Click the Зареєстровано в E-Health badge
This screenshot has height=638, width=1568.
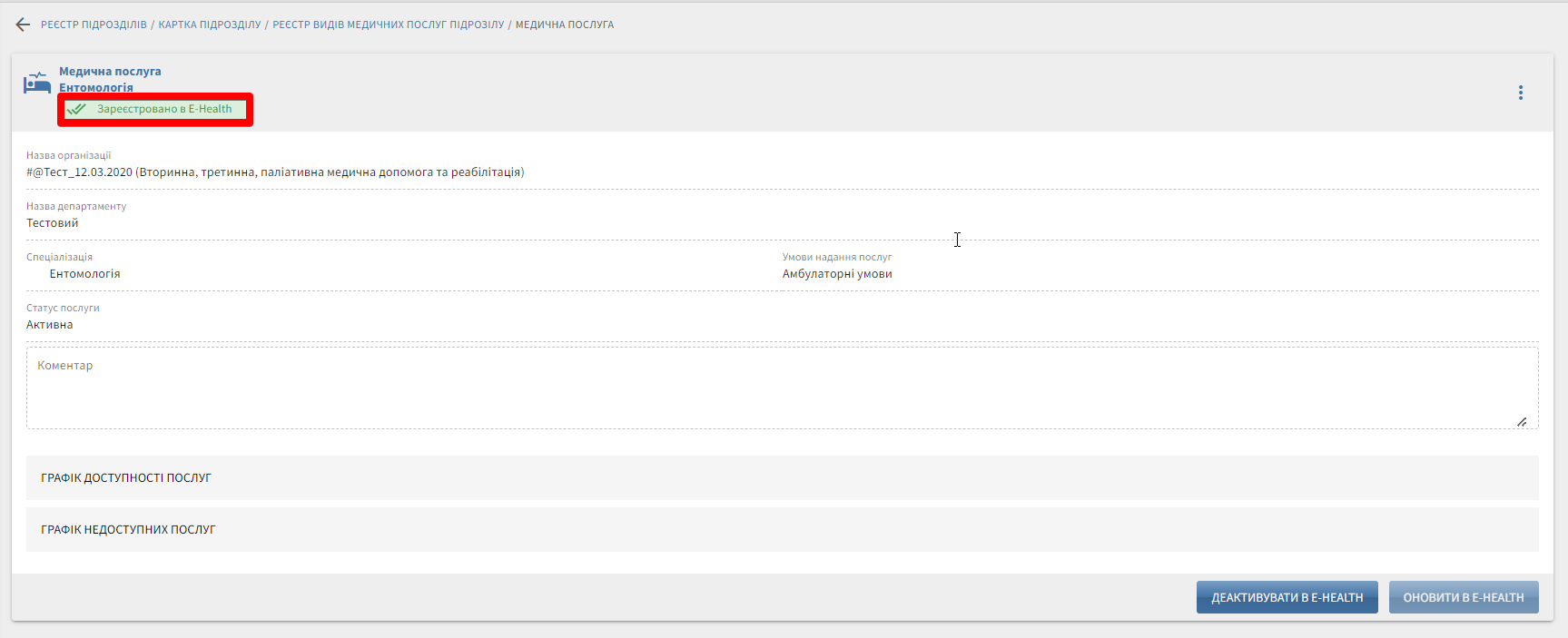tap(164, 109)
